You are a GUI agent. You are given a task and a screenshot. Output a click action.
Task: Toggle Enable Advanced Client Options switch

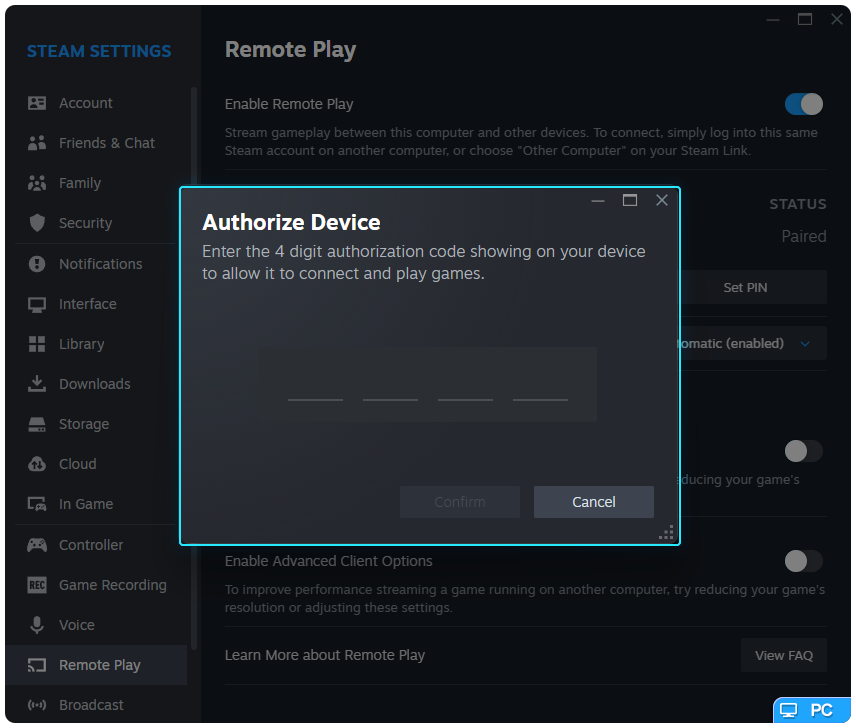click(804, 561)
